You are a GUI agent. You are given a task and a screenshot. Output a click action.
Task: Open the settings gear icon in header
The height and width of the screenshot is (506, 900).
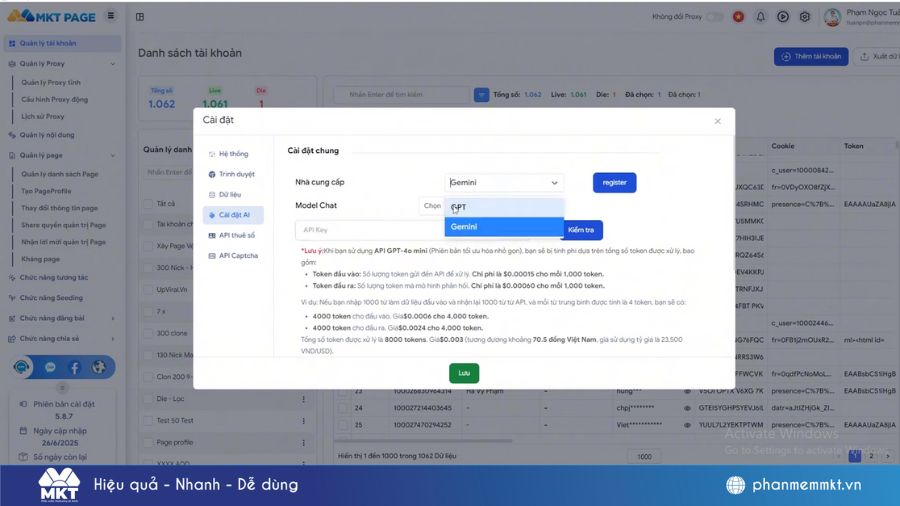[x=805, y=17]
